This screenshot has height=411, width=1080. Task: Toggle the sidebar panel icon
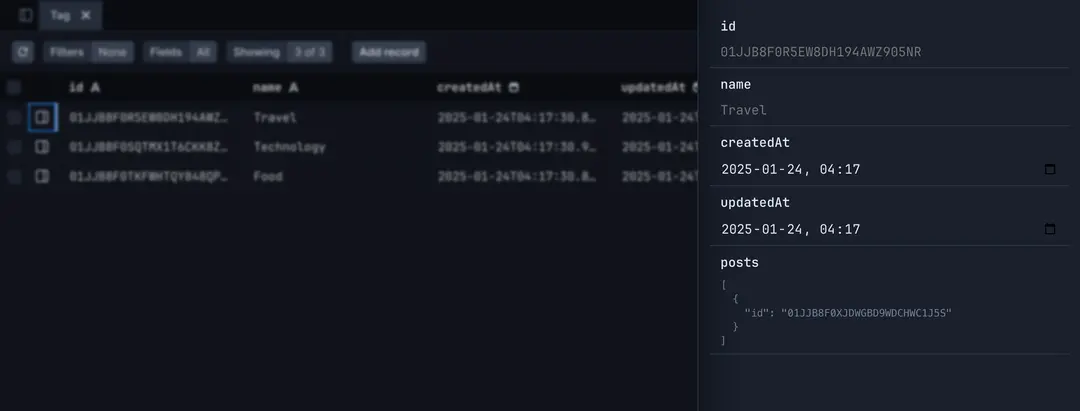[x=26, y=15]
